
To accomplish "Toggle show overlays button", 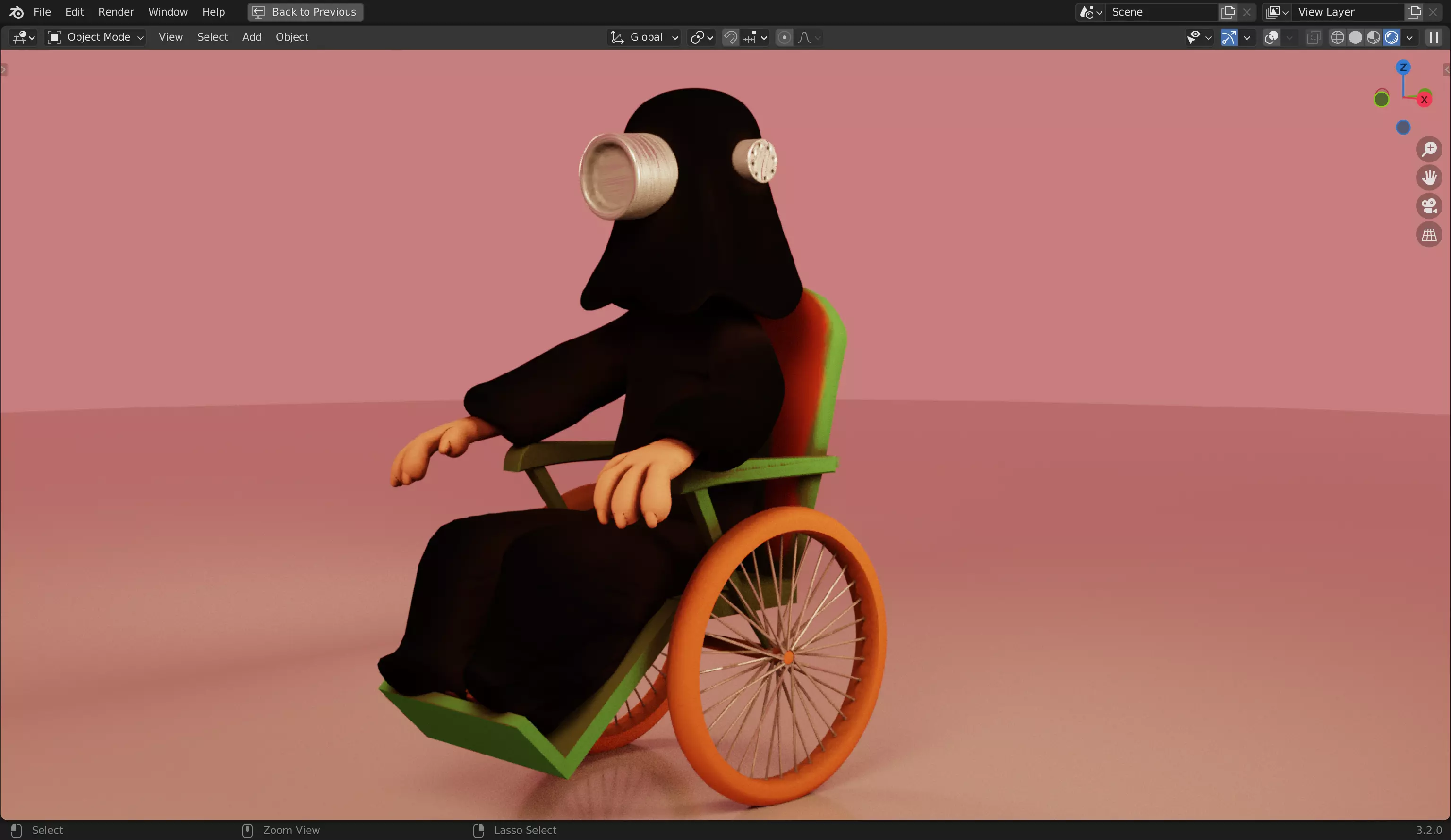I will pos(1272,37).
